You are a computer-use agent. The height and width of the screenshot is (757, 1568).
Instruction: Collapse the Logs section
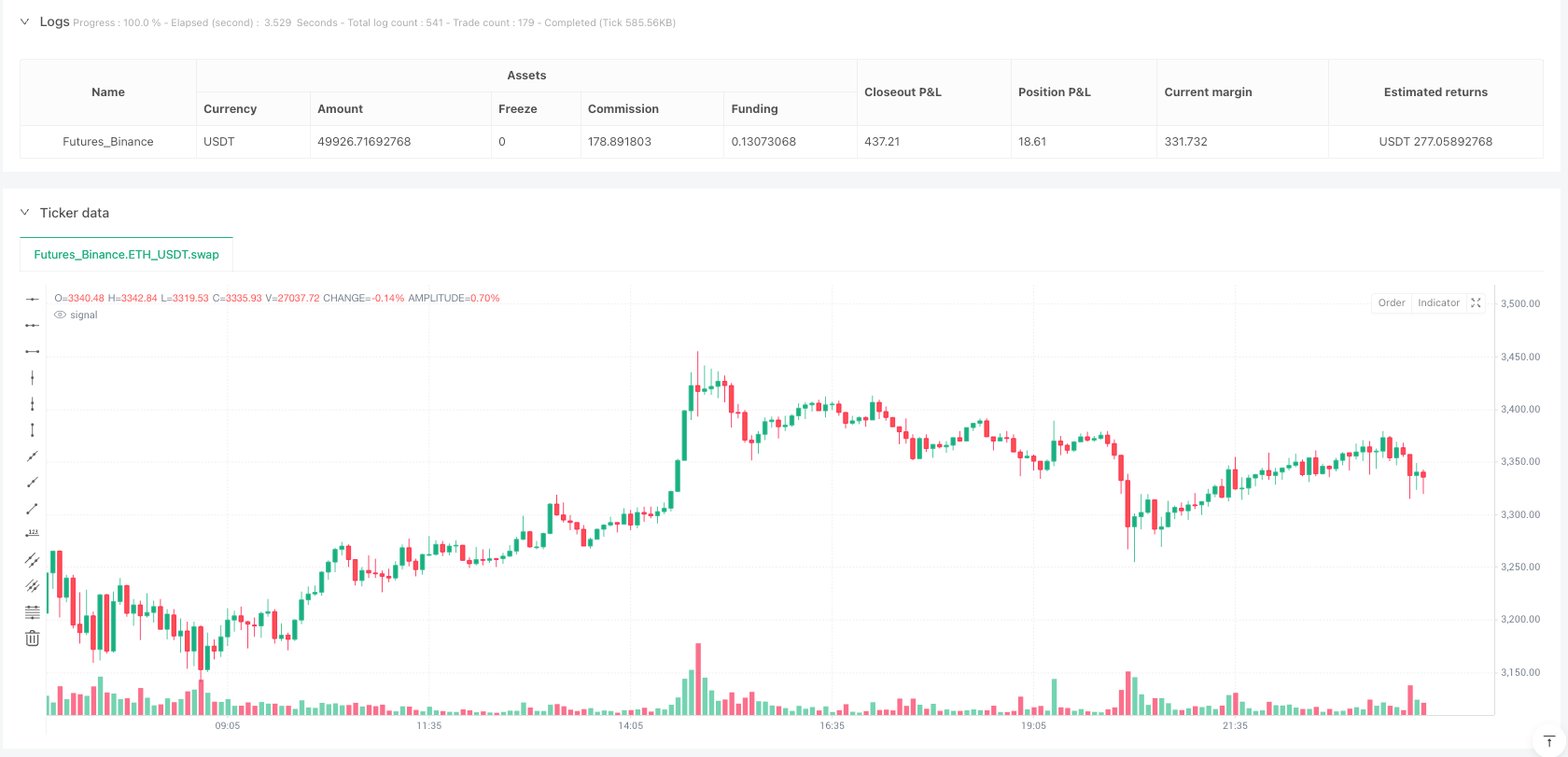point(25,21)
